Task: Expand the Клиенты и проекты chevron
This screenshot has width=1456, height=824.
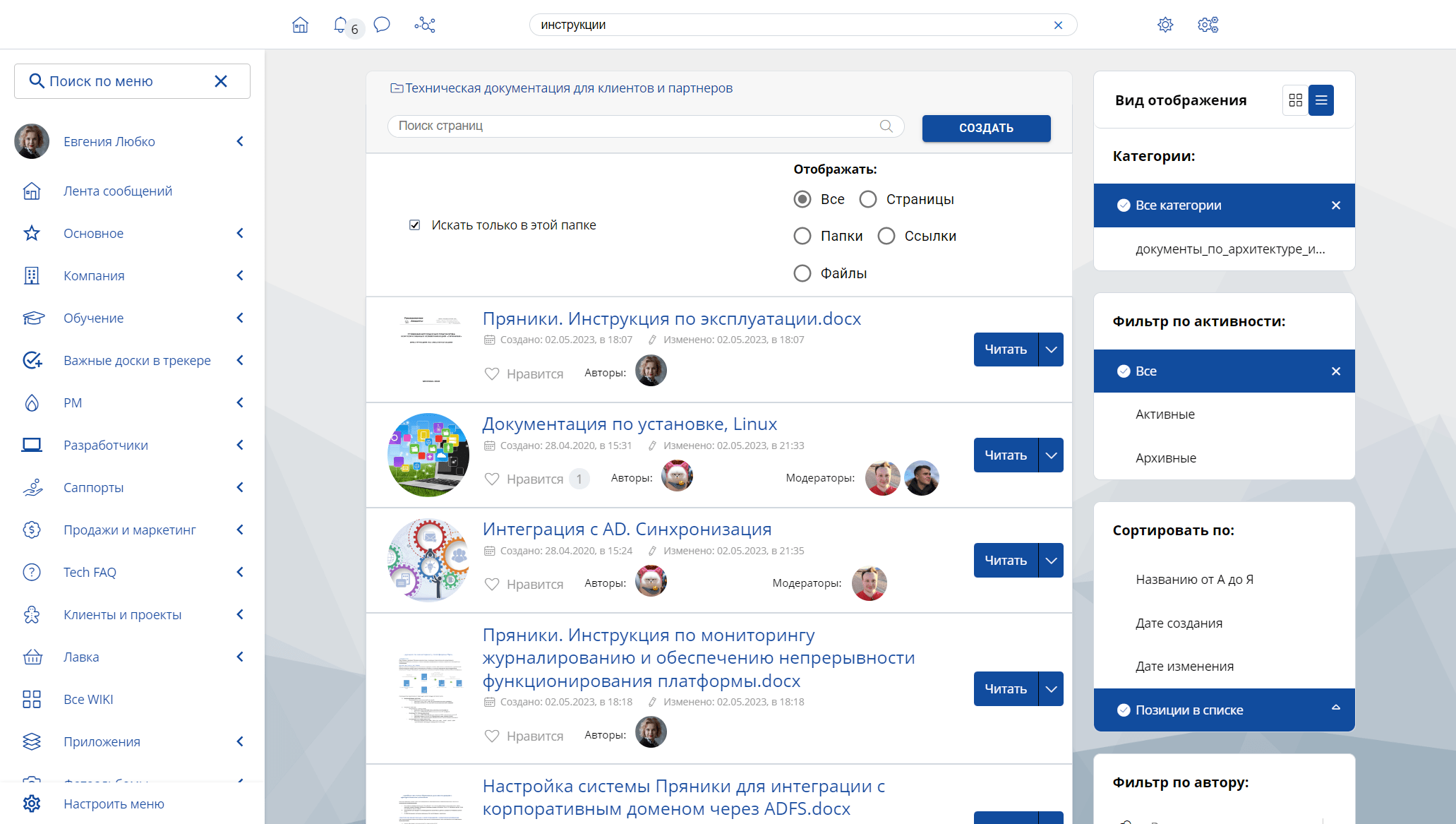Action: pos(240,614)
